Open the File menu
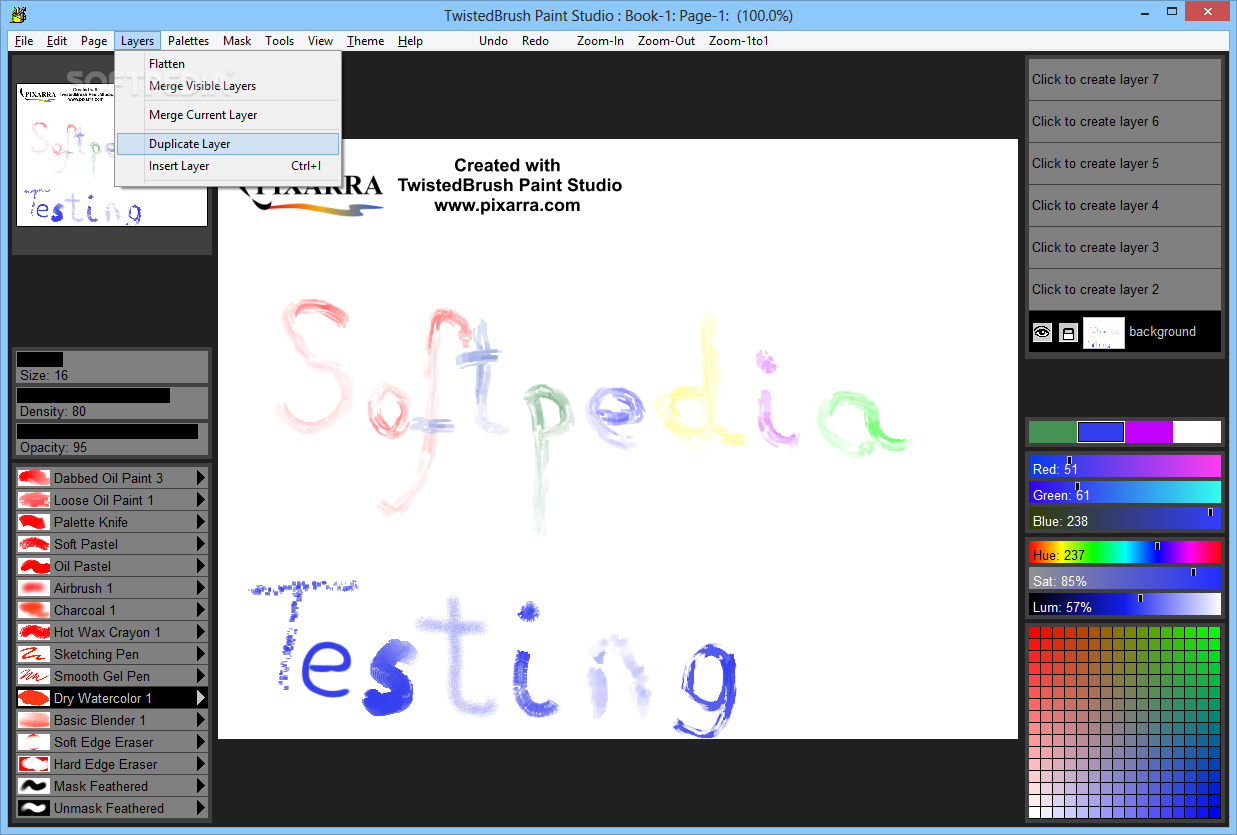 (24, 41)
